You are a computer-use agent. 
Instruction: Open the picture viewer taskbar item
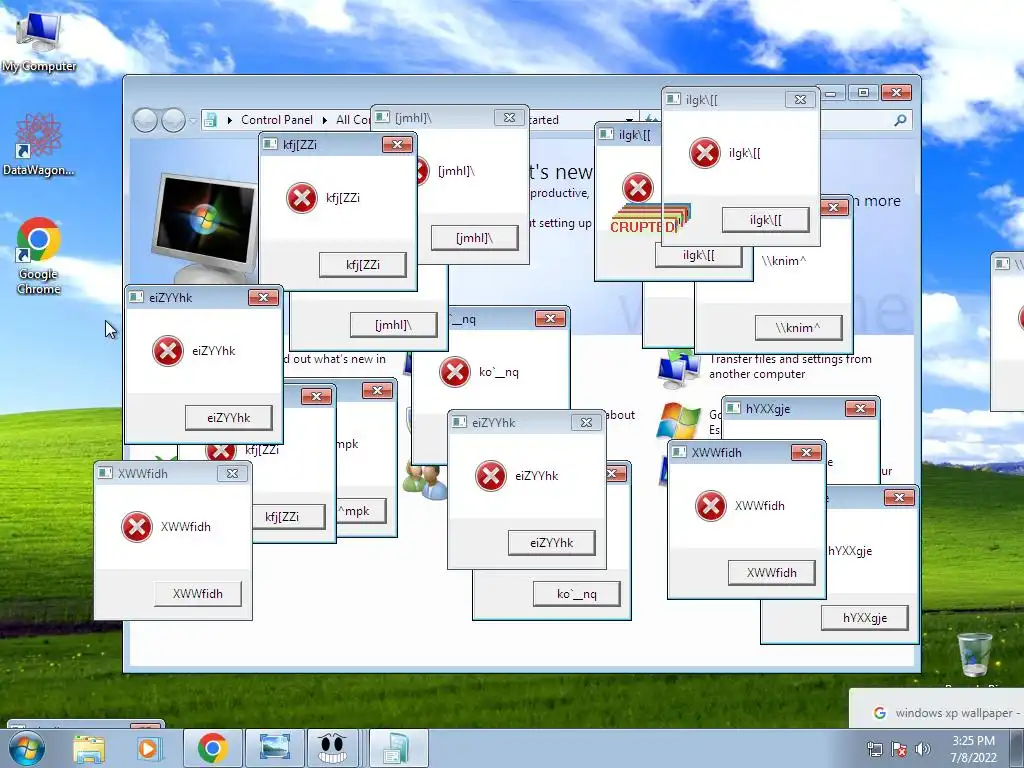pyautogui.click(x=274, y=748)
